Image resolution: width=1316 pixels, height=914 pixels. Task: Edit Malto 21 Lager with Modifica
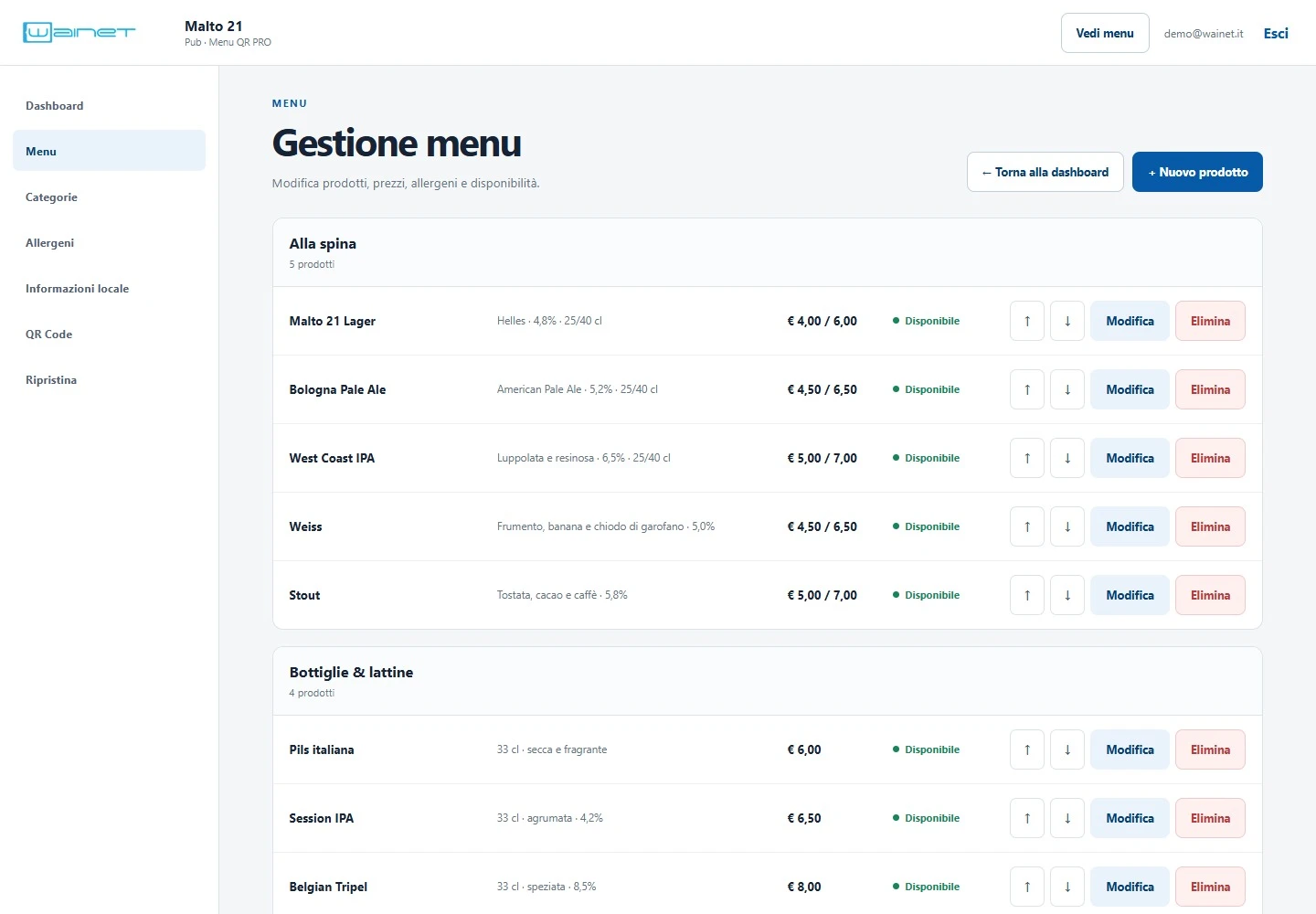pos(1130,321)
